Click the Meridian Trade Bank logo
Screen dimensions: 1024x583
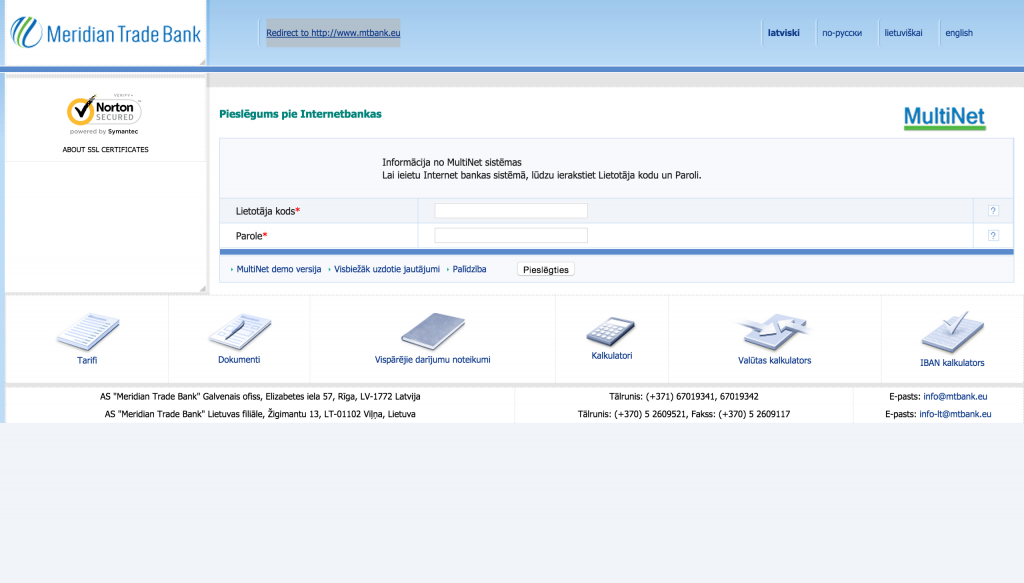[x=105, y=33]
